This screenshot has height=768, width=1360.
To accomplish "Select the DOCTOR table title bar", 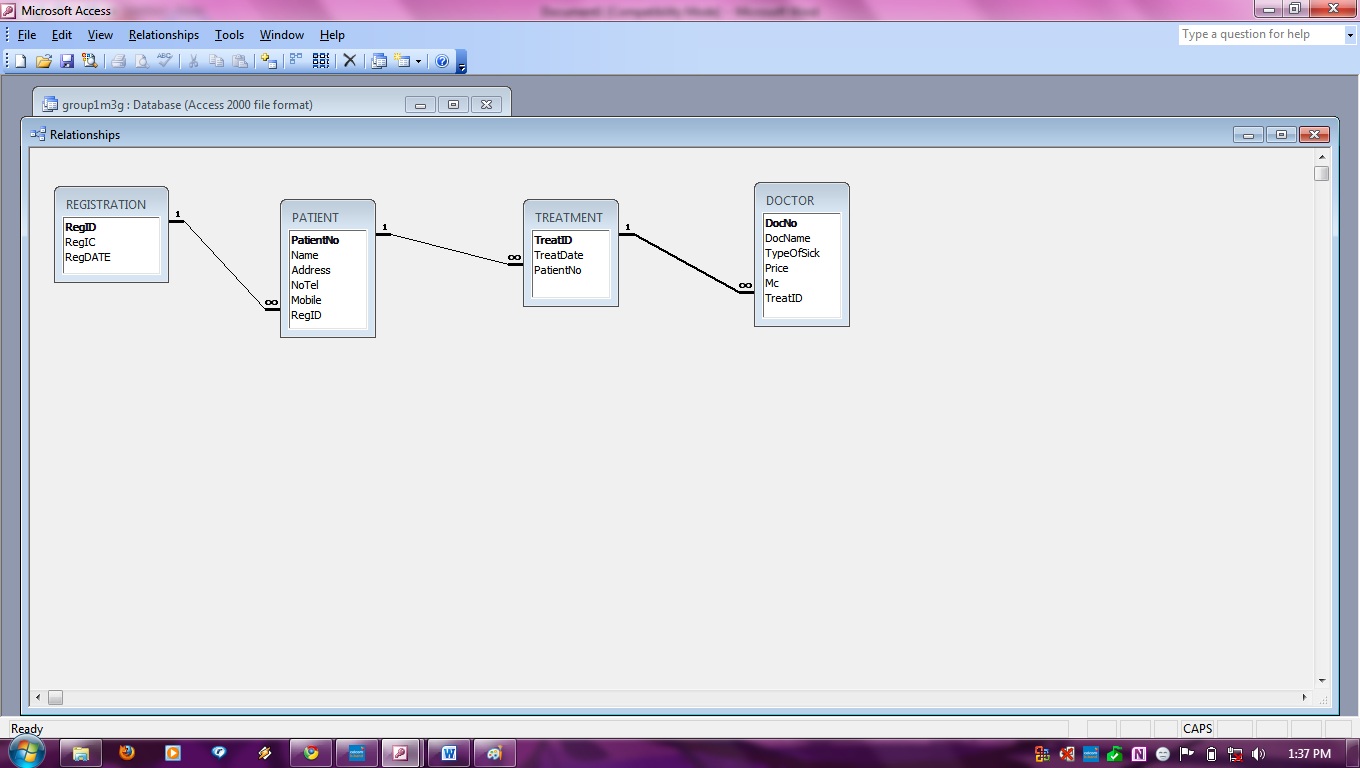I will 790,200.
